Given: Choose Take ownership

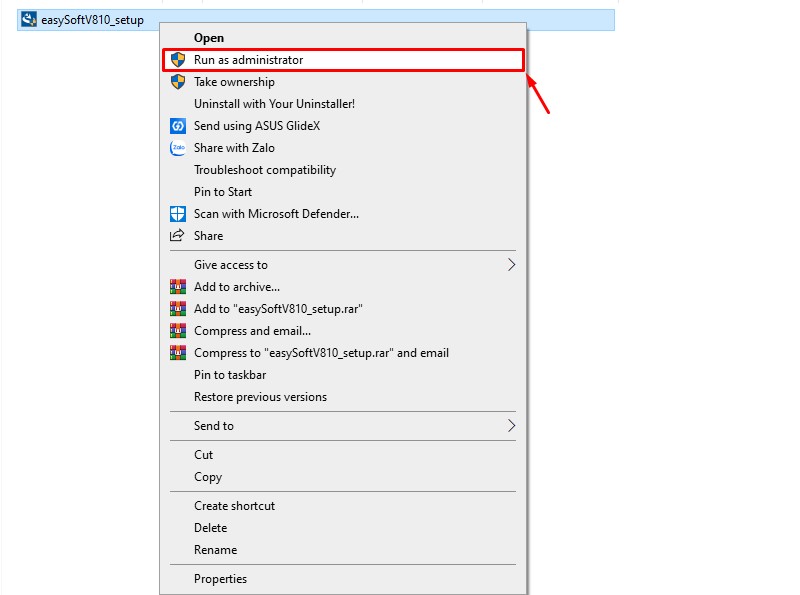Looking at the screenshot, I should click(x=343, y=82).
